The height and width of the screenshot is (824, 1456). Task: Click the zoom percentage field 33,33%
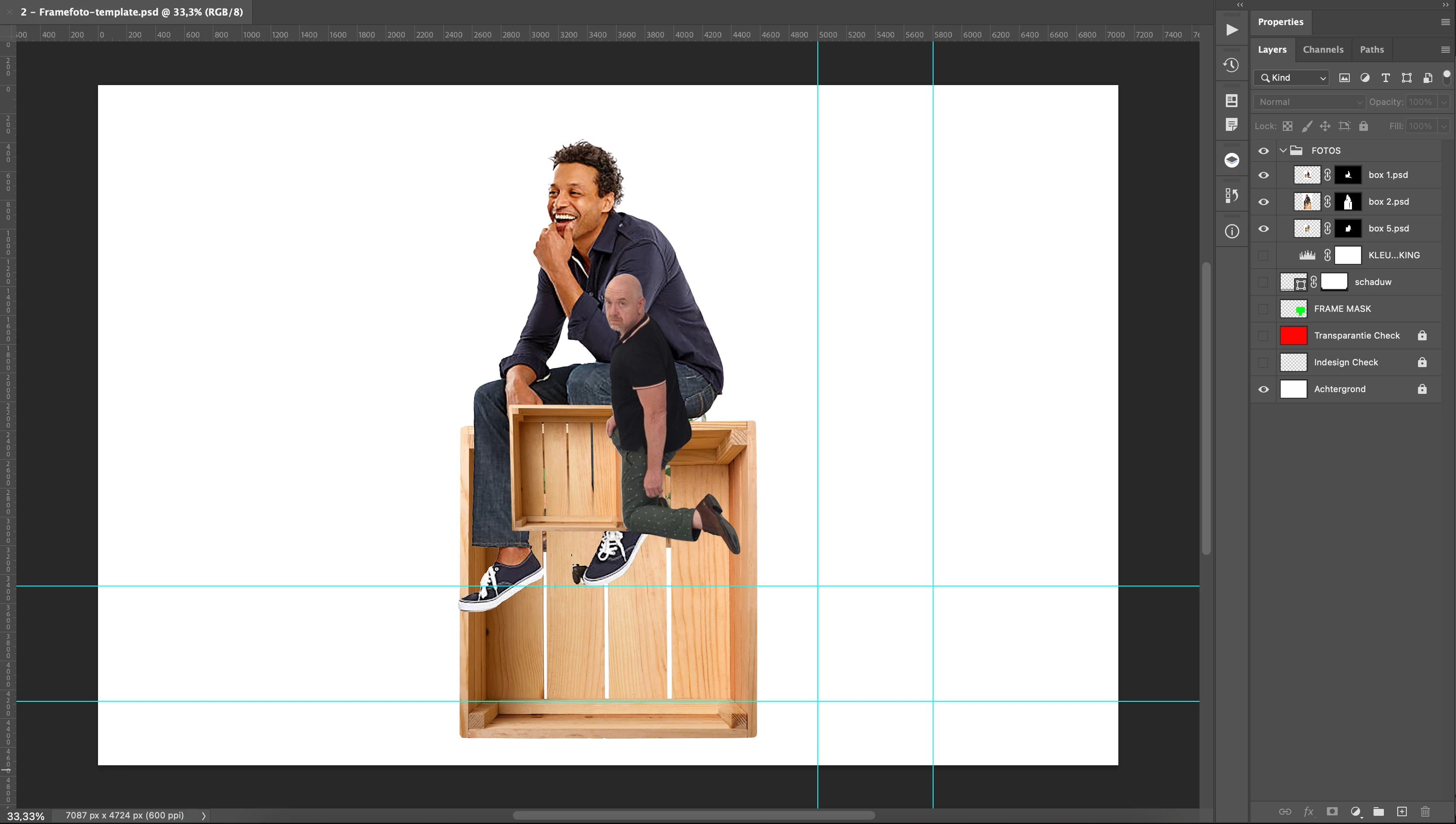click(x=26, y=816)
